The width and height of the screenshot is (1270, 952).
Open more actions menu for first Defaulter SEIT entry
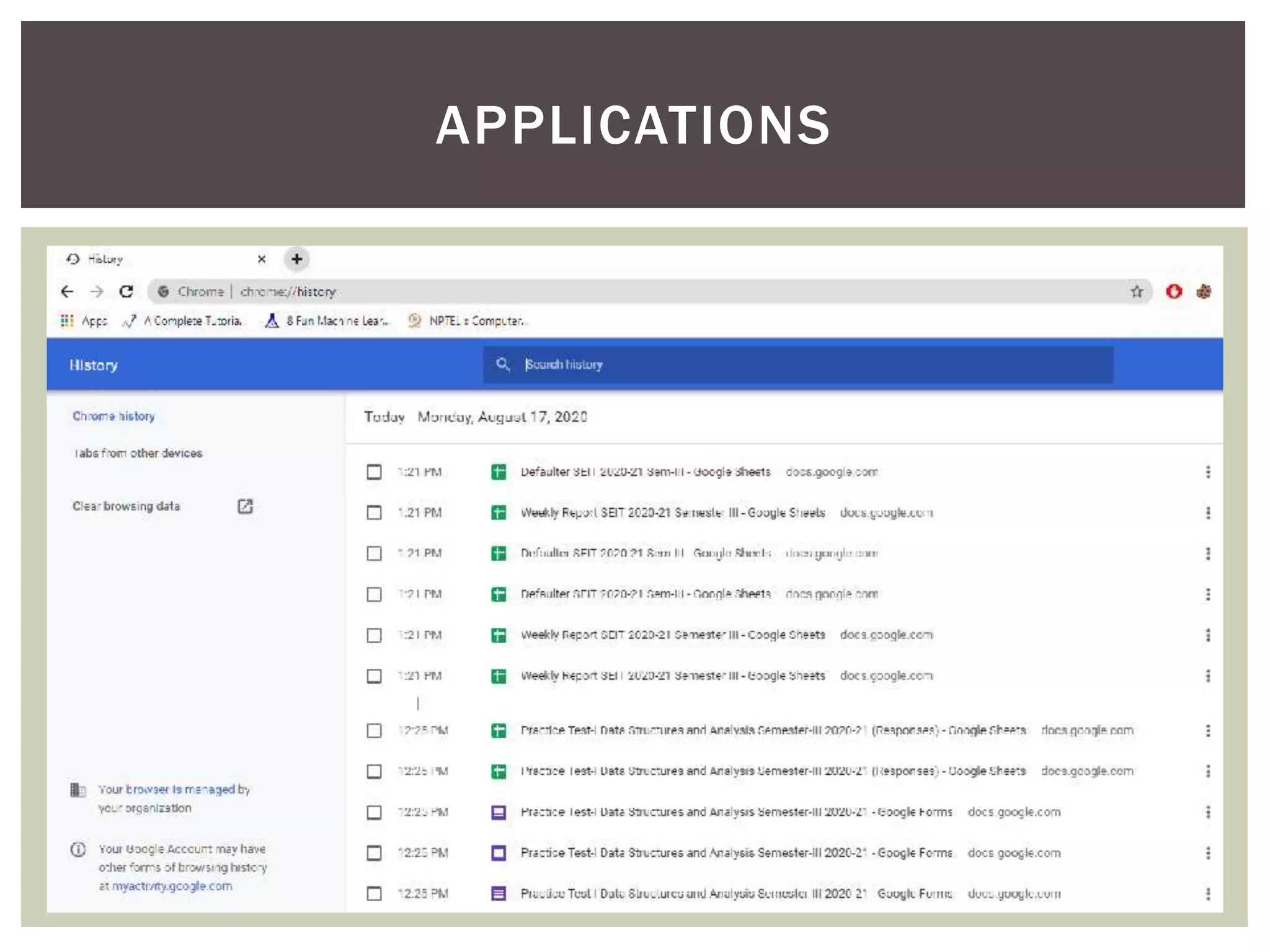click(1207, 472)
